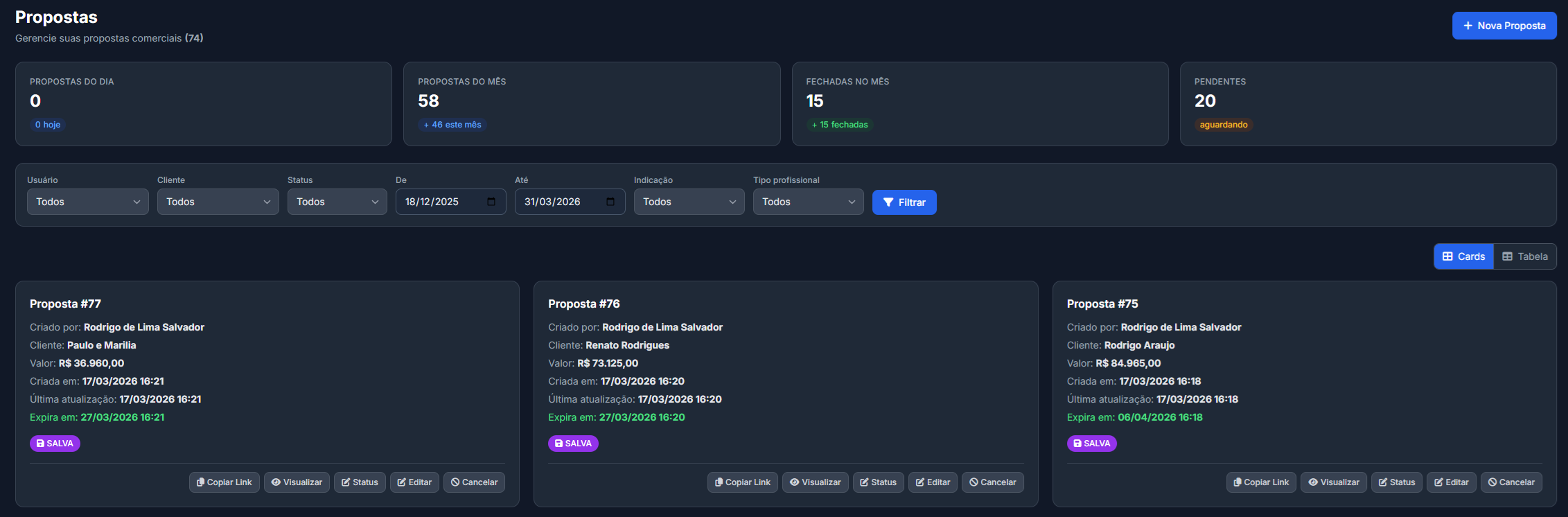Open the Usuário dropdown
This screenshot has width=1568, height=517.
click(x=88, y=202)
